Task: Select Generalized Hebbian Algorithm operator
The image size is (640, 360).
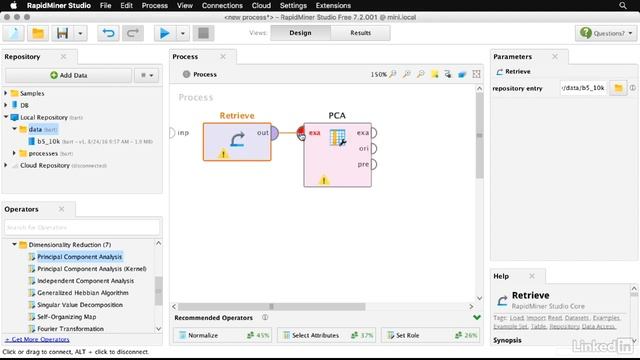Action: 83,293
